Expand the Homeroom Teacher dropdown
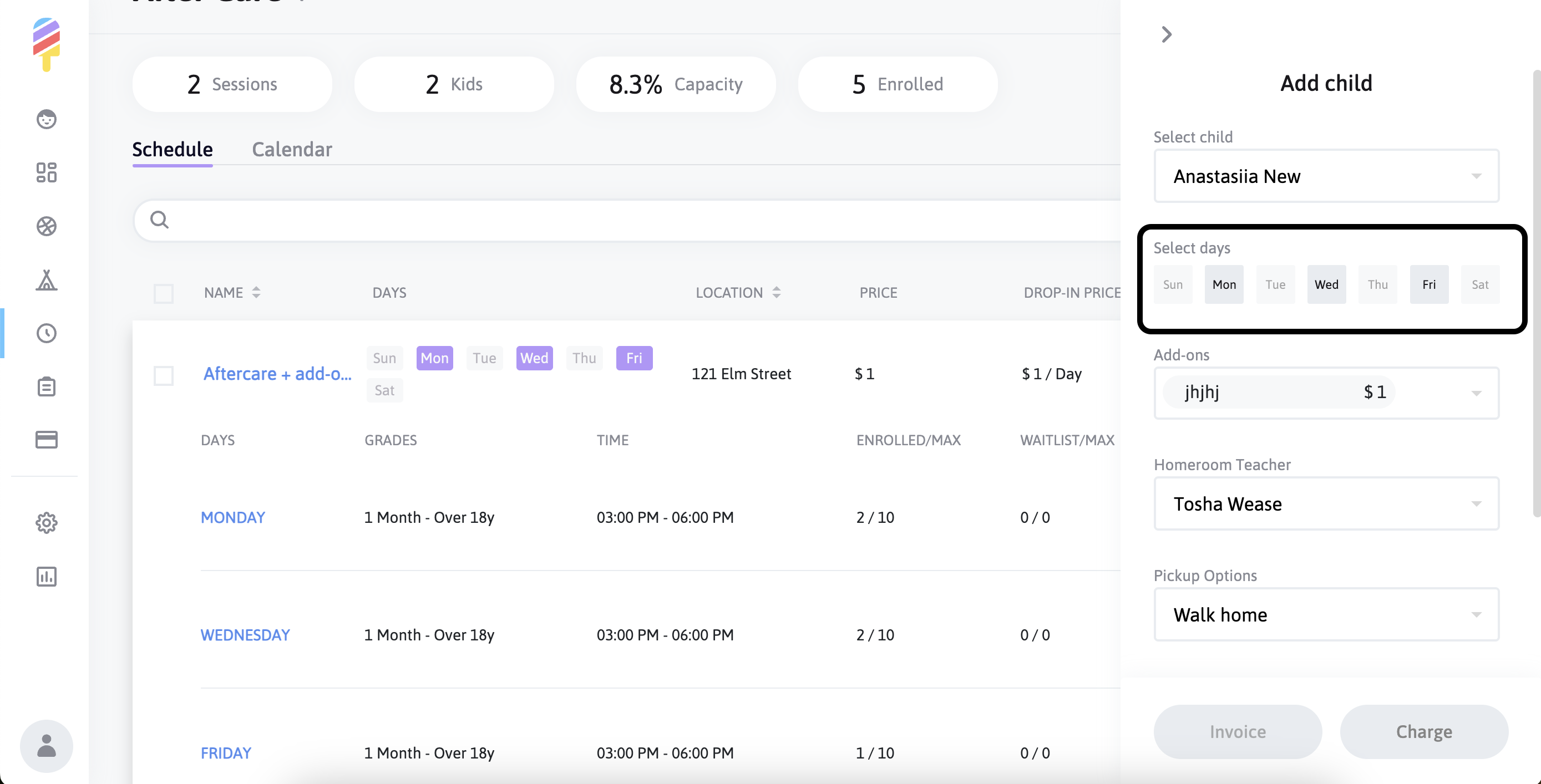This screenshot has height=784, width=1541. click(x=1326, y=503)
